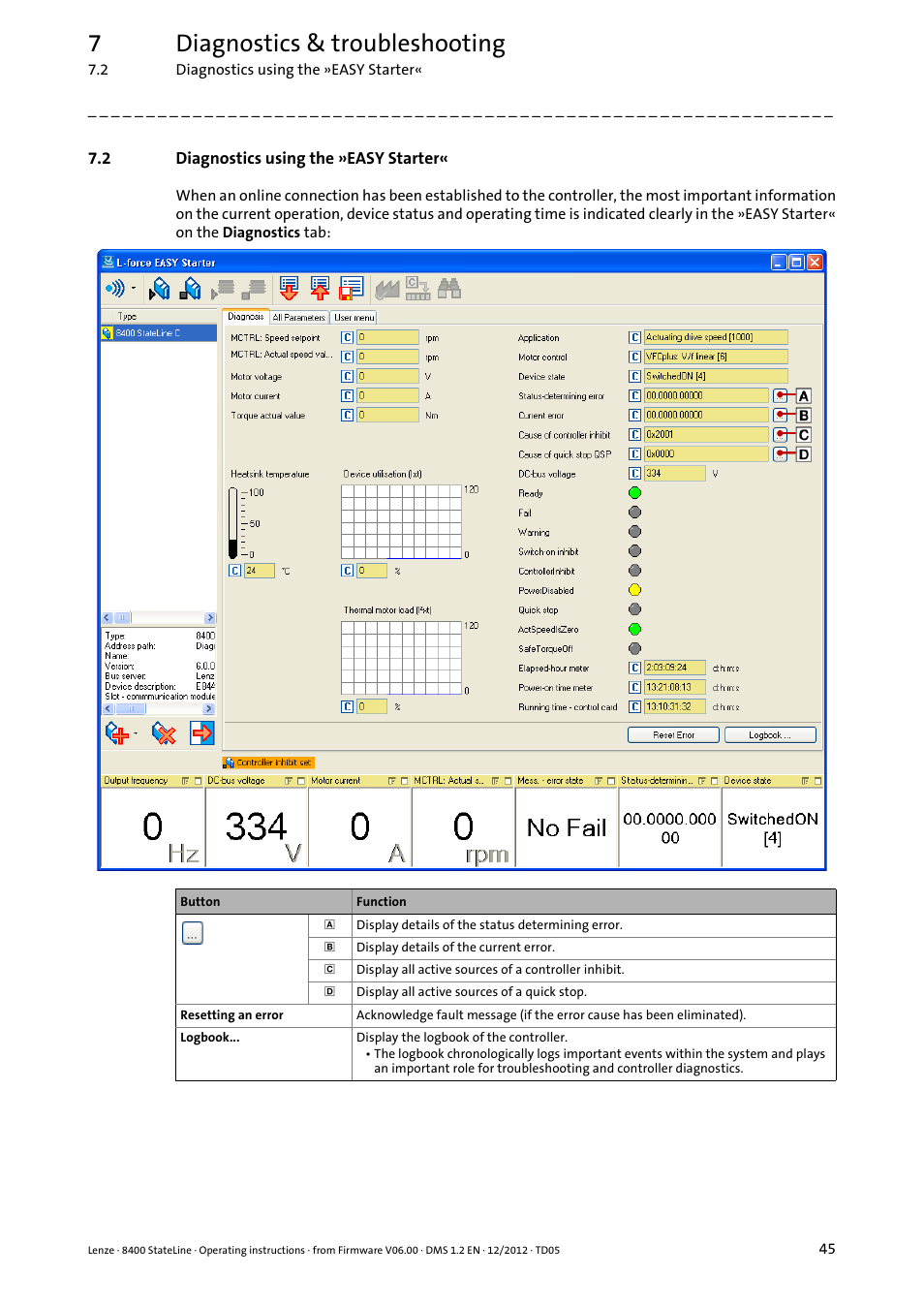This screenshot has width=924, height=1308.
Task: Click the C icon beside Torque actual value
Action: click(347, 416)
